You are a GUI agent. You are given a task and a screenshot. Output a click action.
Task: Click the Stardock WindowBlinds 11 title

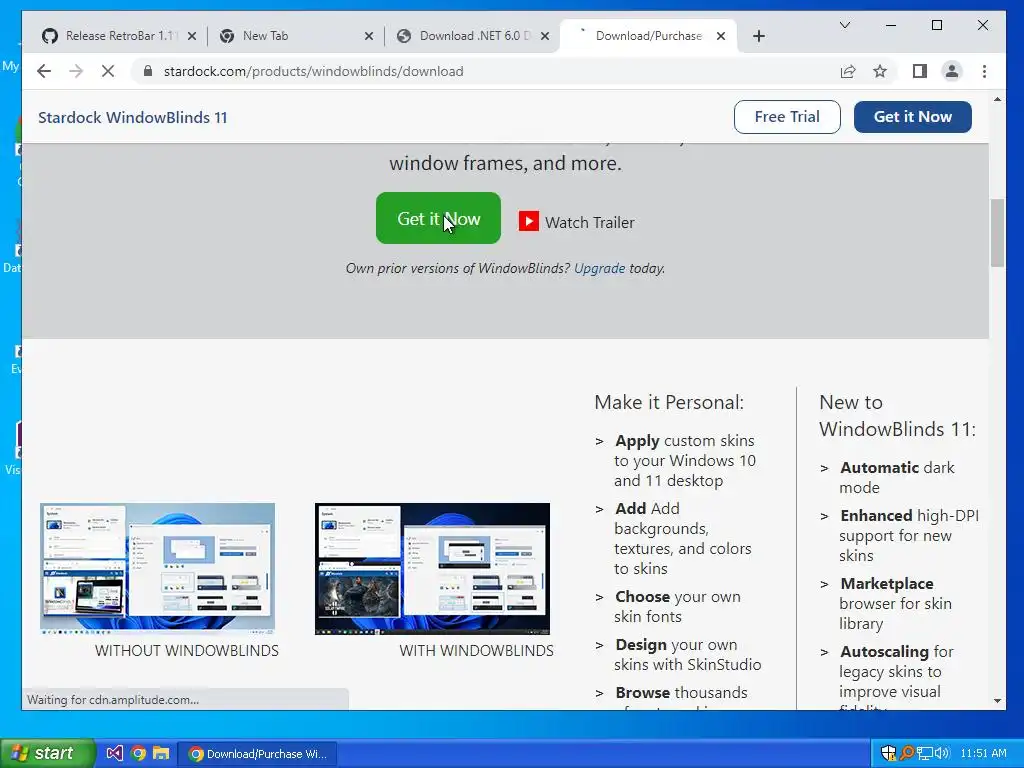pyautogui.click(x=133, y=118)
